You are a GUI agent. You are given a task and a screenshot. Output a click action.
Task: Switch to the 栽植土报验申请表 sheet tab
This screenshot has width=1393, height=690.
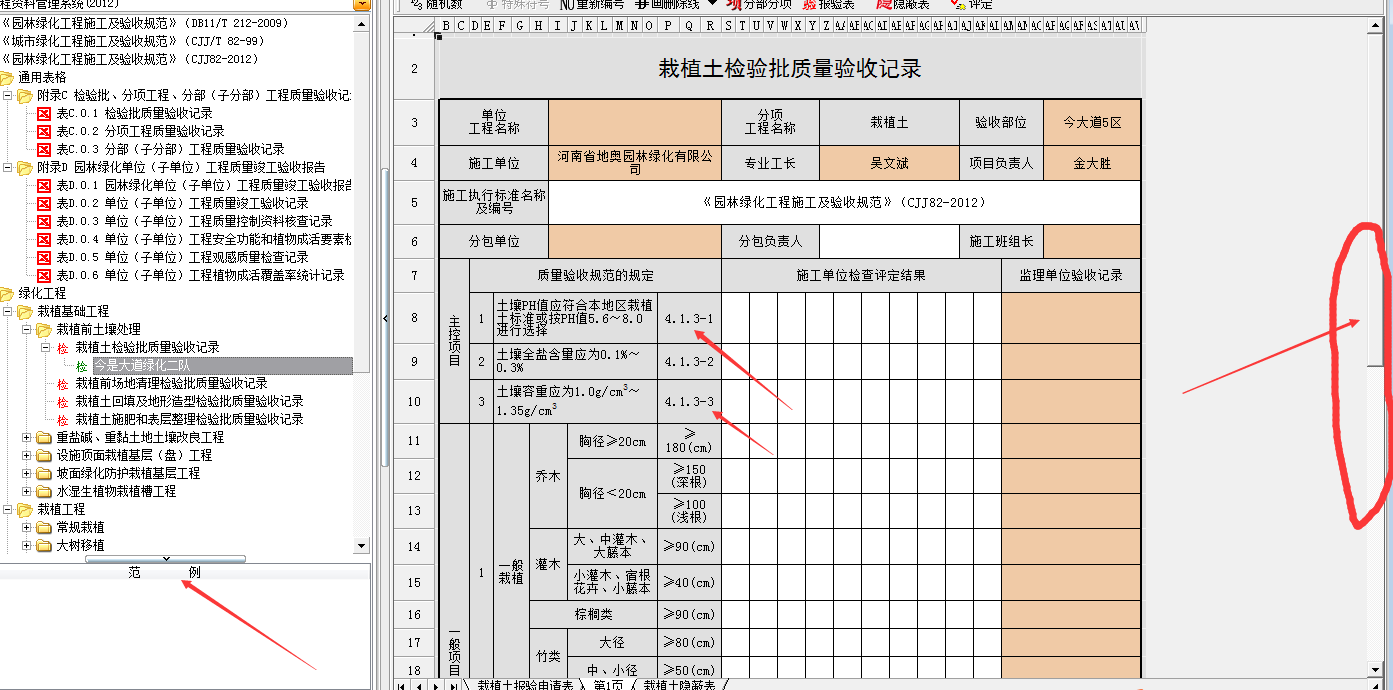(525, 684)
